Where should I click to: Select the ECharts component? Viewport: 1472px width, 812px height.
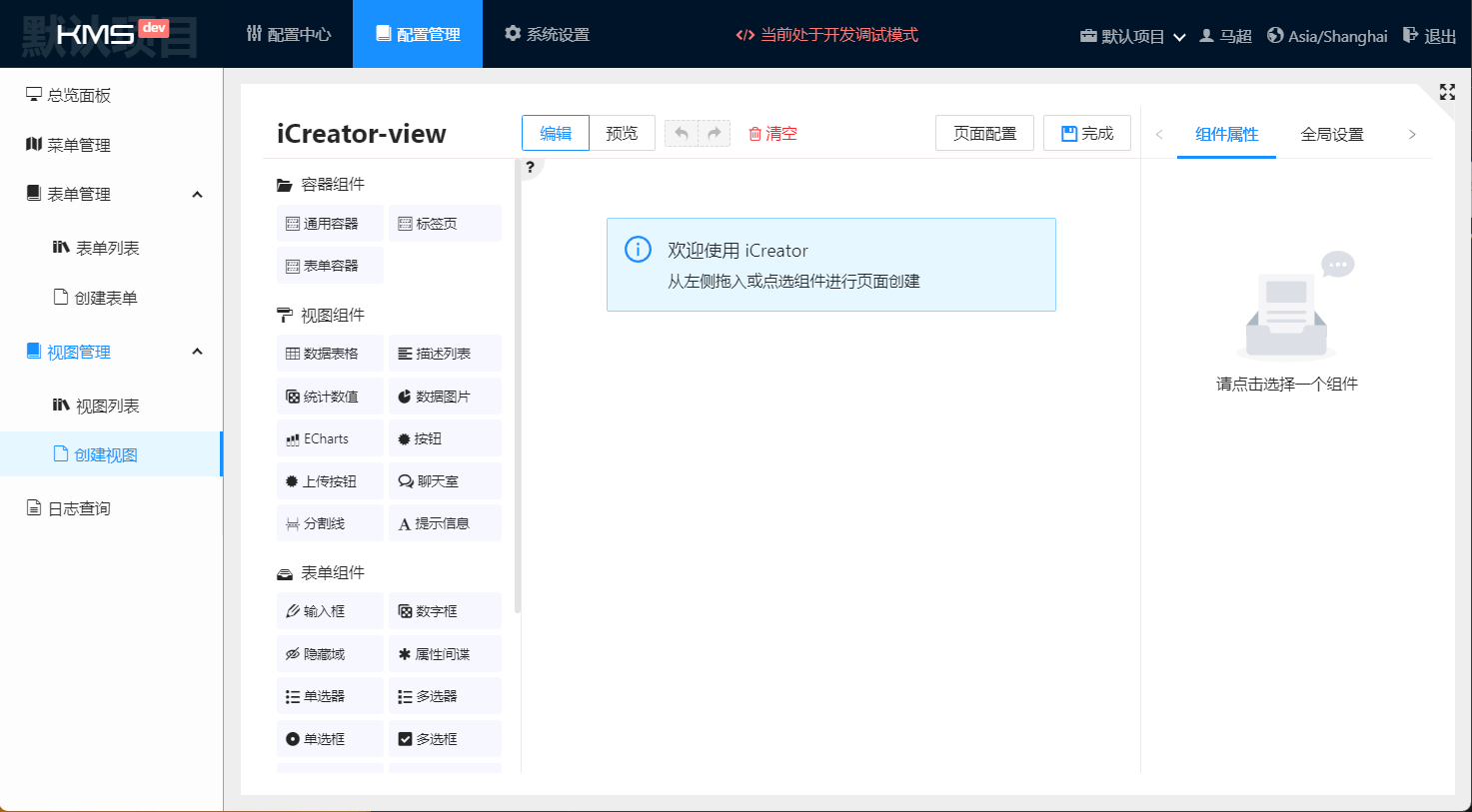(330, 438)
